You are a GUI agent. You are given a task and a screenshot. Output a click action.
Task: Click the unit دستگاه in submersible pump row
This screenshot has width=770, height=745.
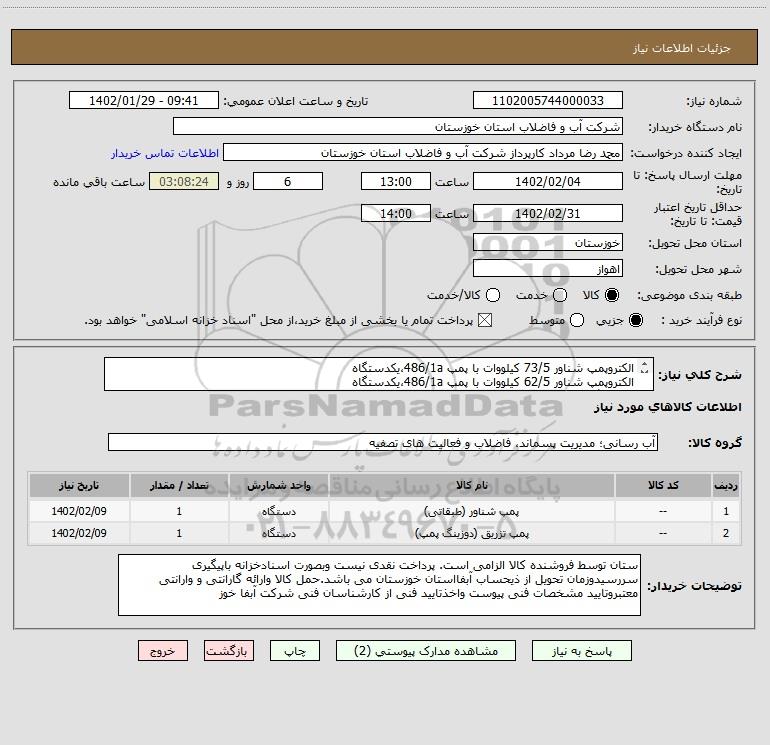coord(278,511)
